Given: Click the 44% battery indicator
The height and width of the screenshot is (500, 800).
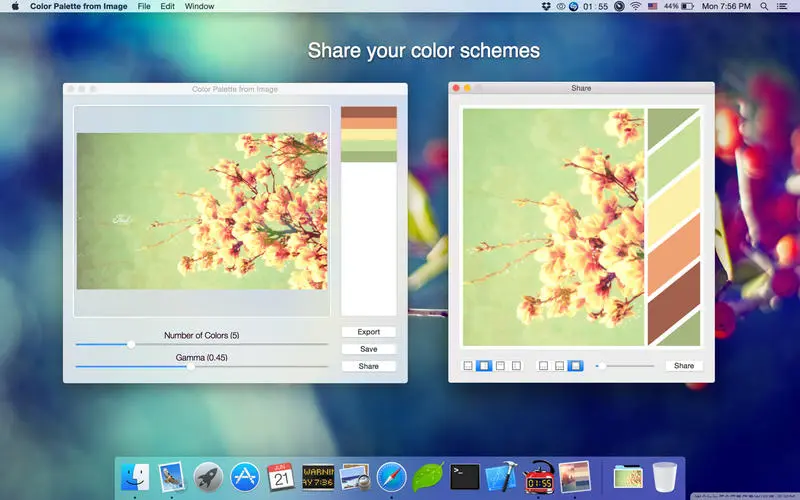Looking at the screenshot, I should pos(679,6).
